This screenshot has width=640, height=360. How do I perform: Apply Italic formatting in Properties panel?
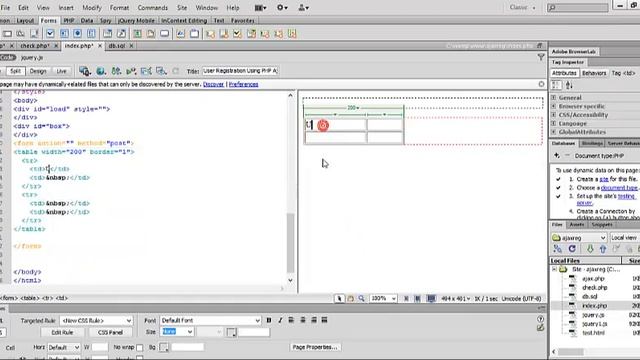coord(280,320)
